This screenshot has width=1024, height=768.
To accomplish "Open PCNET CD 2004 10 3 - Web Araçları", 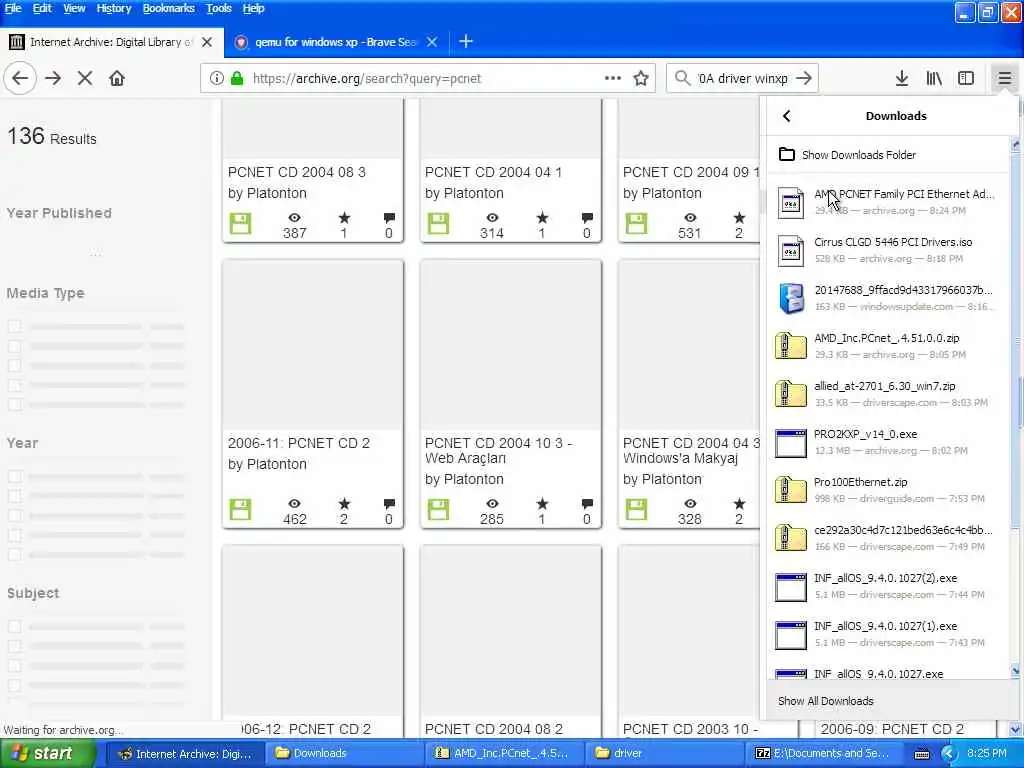I will (498, 451).
